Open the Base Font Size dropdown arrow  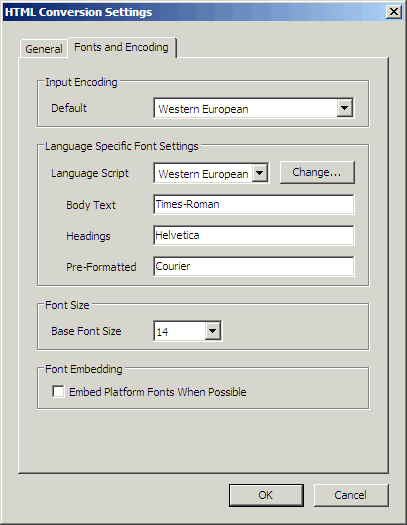[x=213, y=331]
